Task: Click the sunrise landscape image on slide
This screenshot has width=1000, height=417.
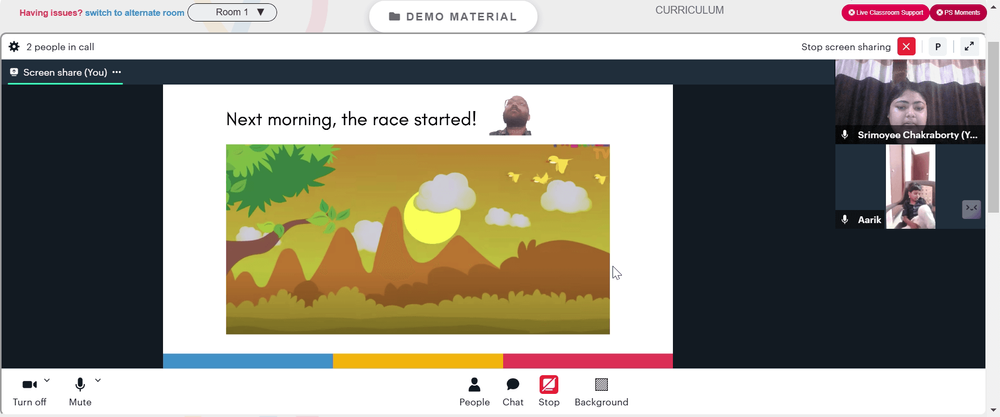Action: click(x=418, y=239)
